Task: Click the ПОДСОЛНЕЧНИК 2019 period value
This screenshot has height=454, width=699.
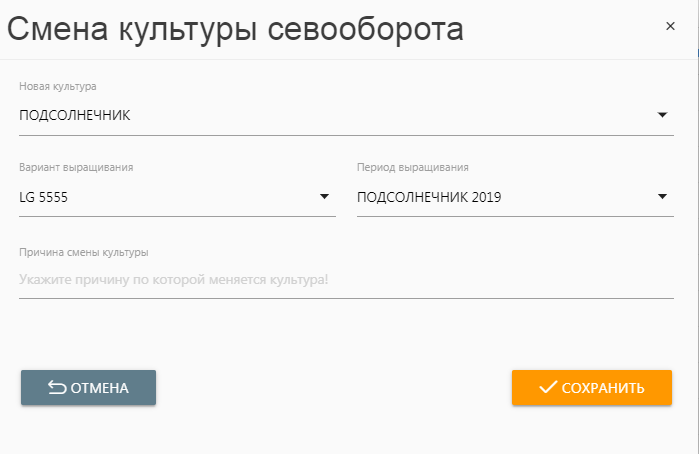Action: point(429,197)
